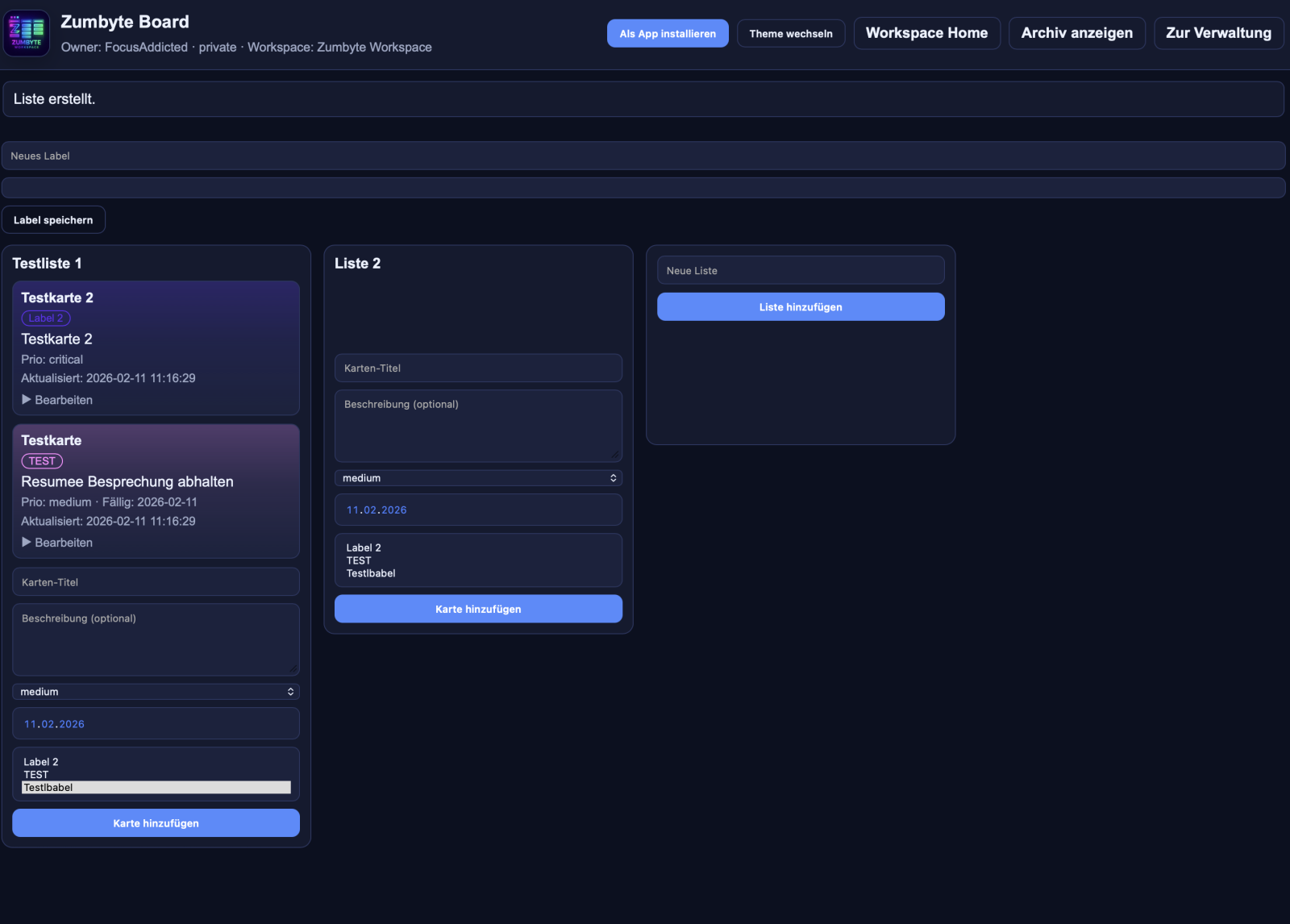
Task: Open 'Archiv anzeigen'
Action: pos(1077,33)
